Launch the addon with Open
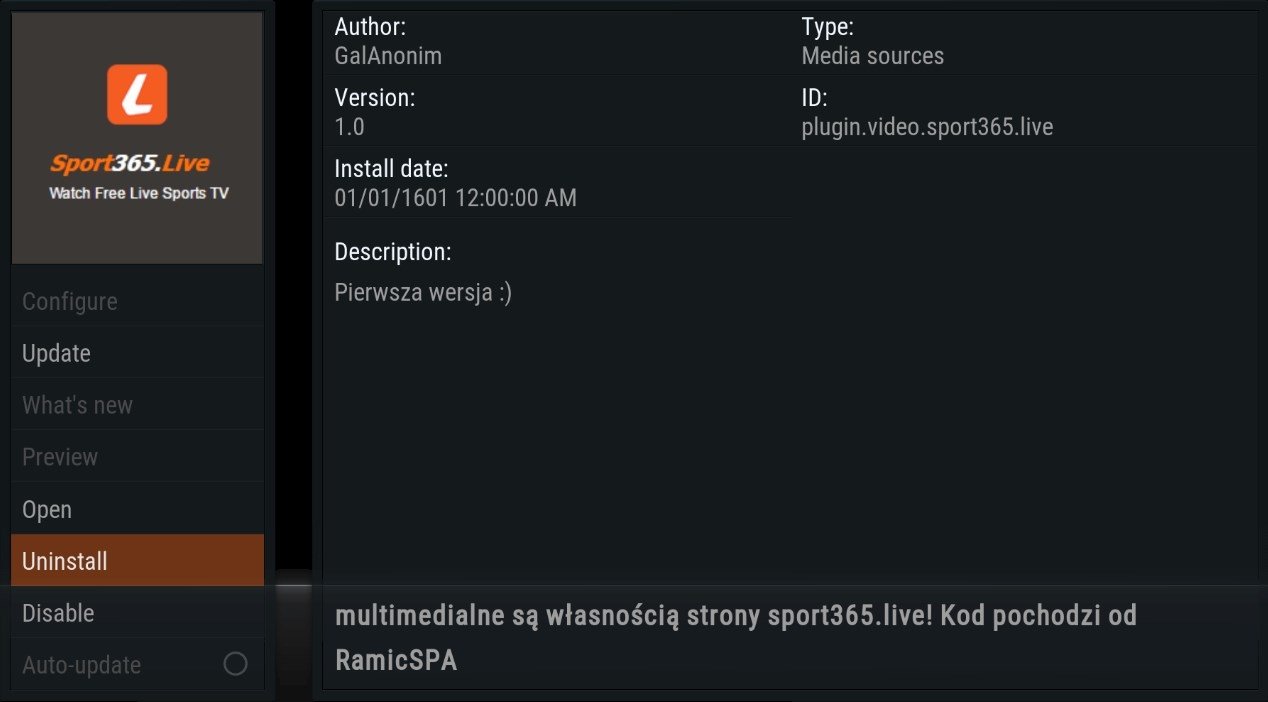Viewport: 1268px width, 702px height. pos(138,509)
